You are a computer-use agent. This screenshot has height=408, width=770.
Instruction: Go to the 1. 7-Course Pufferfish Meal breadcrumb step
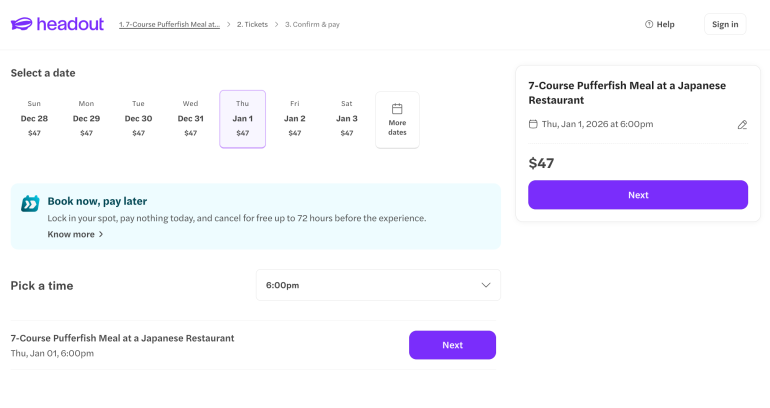169,24
